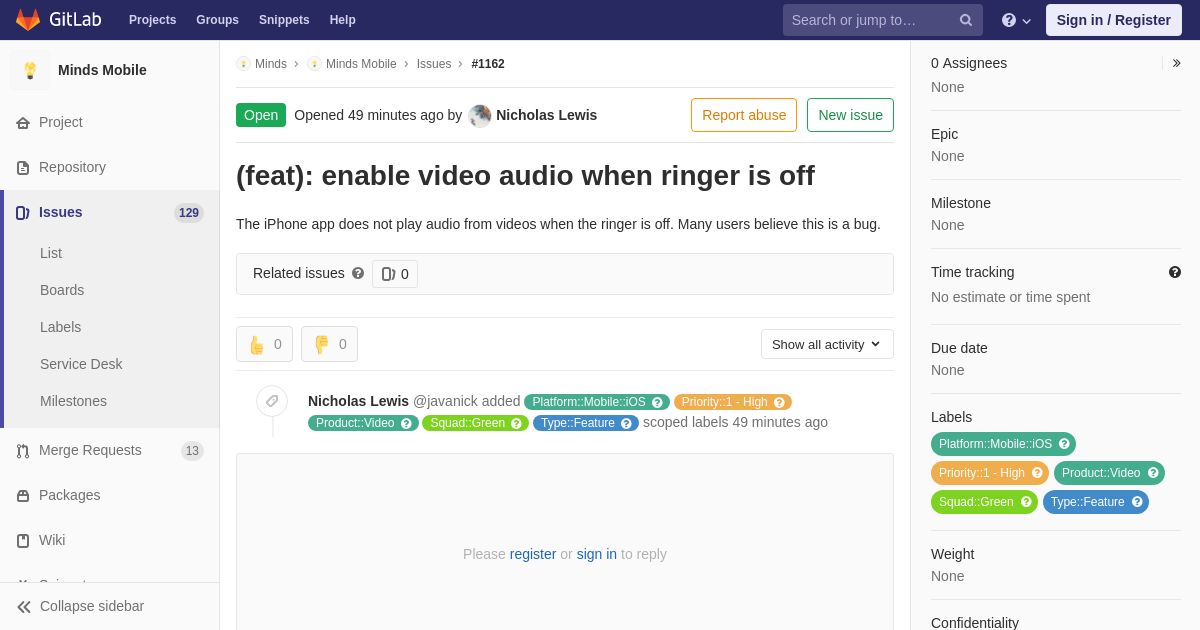Click the Project house icon
Viewport: 1200px width, 630px height.
pyautogui.click(x=23, y=123)
